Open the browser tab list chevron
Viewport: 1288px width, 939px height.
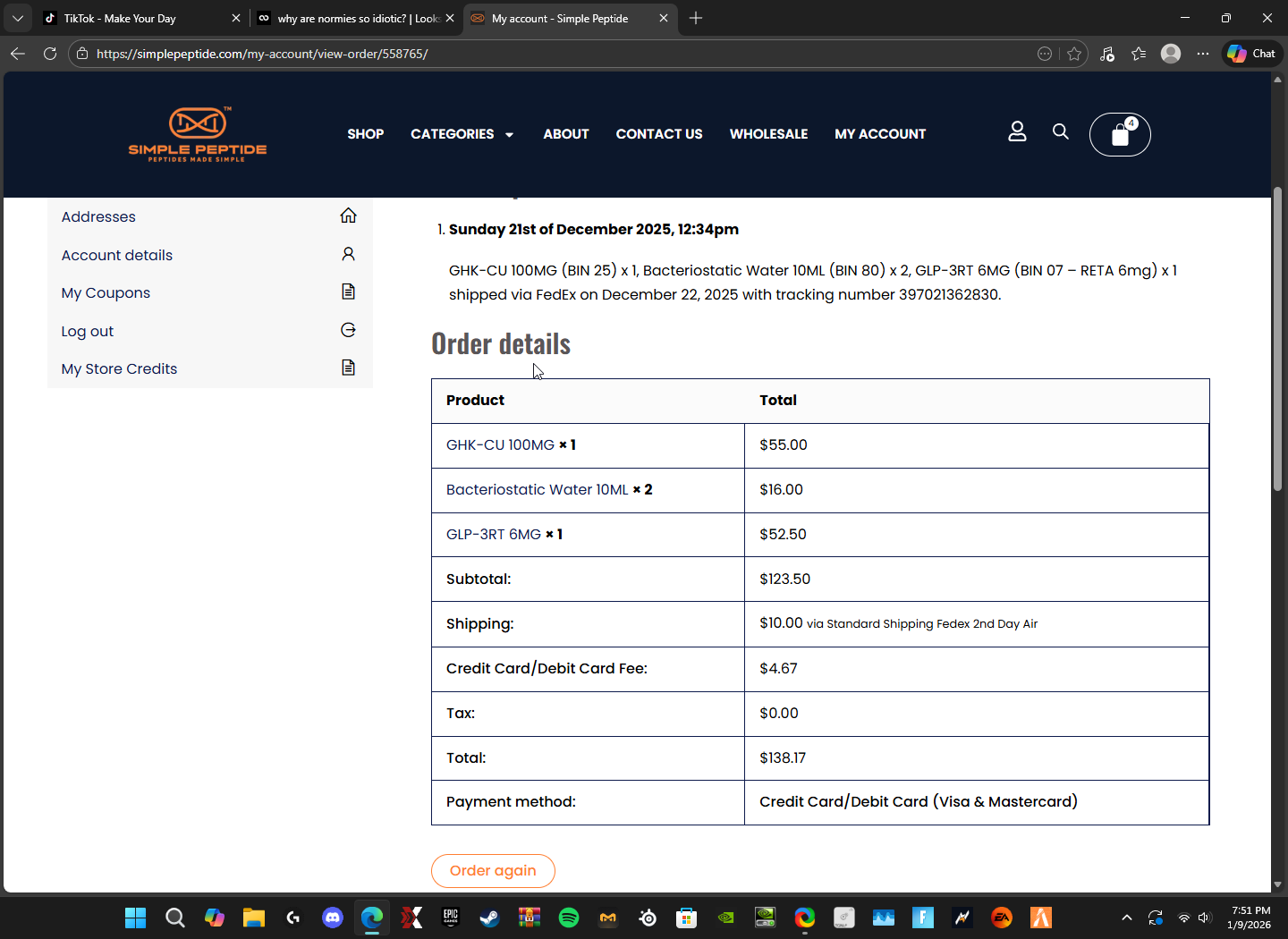coord(17,18)
